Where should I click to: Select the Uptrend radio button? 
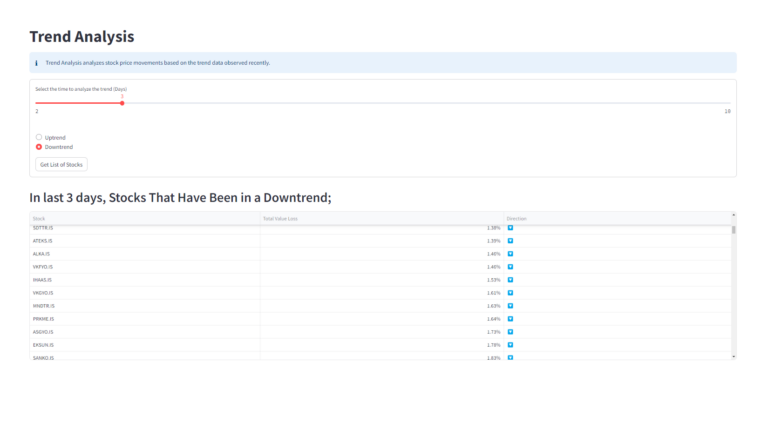pos(39,137)
